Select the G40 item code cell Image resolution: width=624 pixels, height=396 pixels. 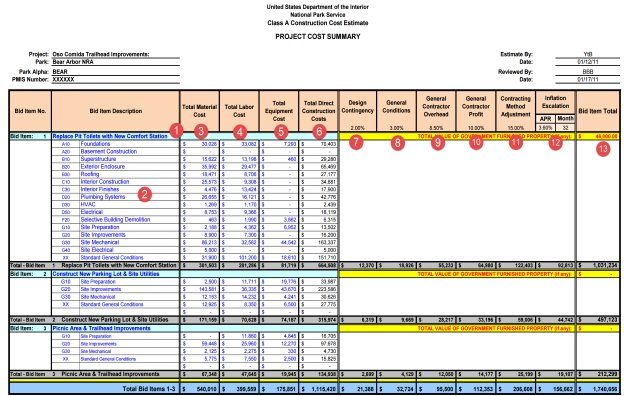[66, 250]
